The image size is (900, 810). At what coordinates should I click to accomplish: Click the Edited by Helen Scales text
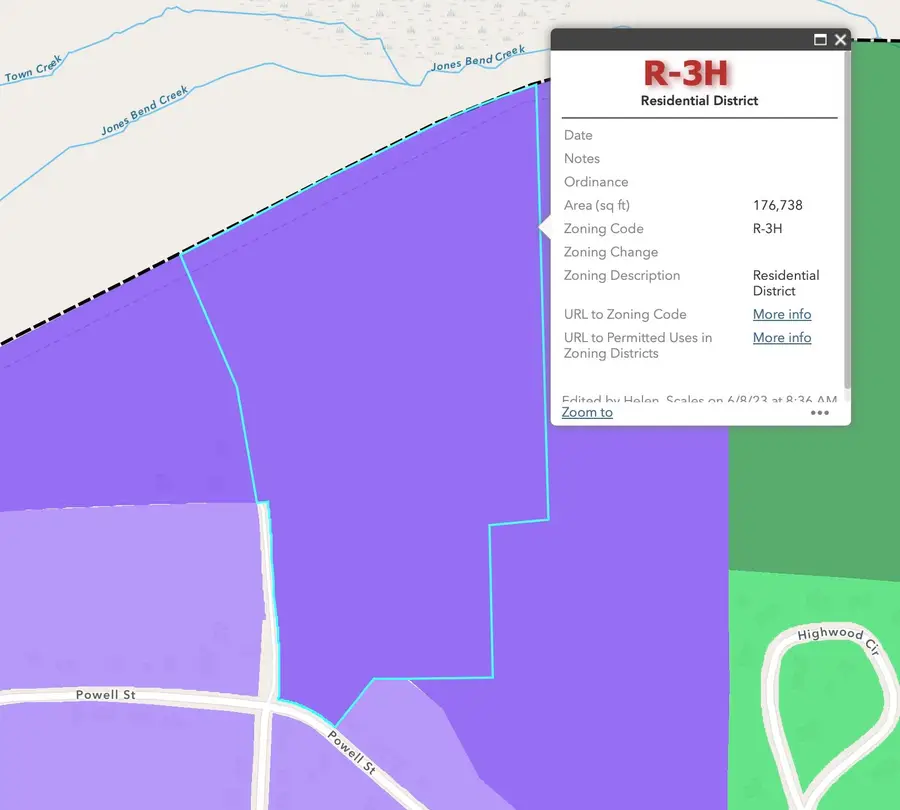[x=700, y=400]
